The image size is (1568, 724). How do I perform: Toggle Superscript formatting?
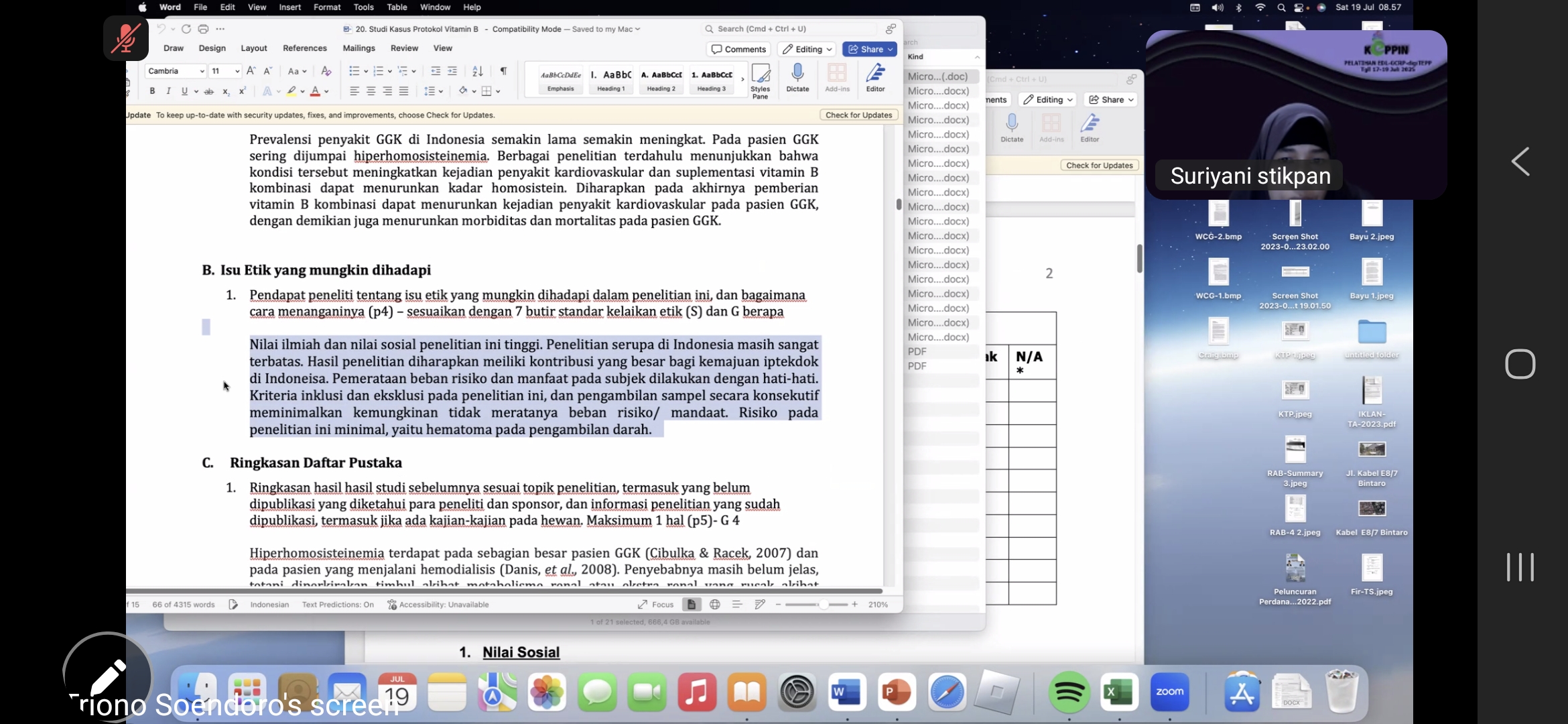coord(242,91)
